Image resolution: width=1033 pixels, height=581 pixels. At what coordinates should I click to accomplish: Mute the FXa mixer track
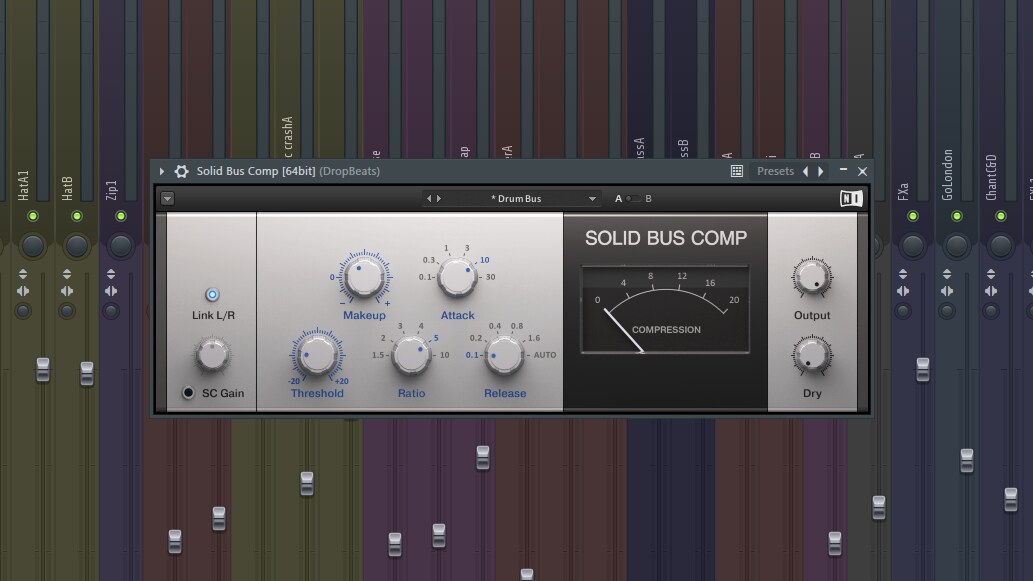pyautogui.click(x=912, y=216)
